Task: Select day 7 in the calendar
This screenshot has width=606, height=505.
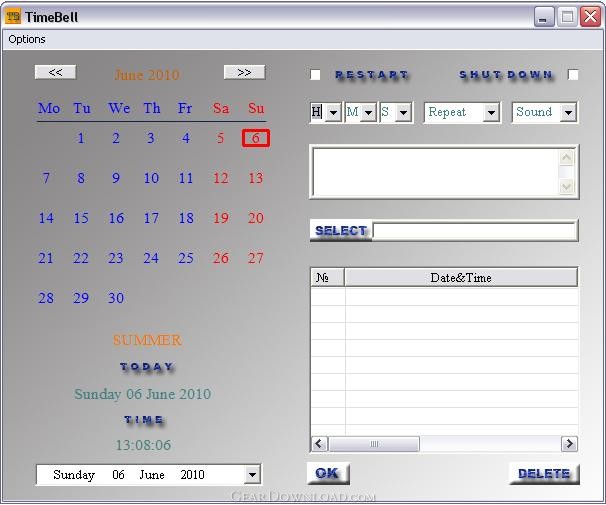Action: 46,178
